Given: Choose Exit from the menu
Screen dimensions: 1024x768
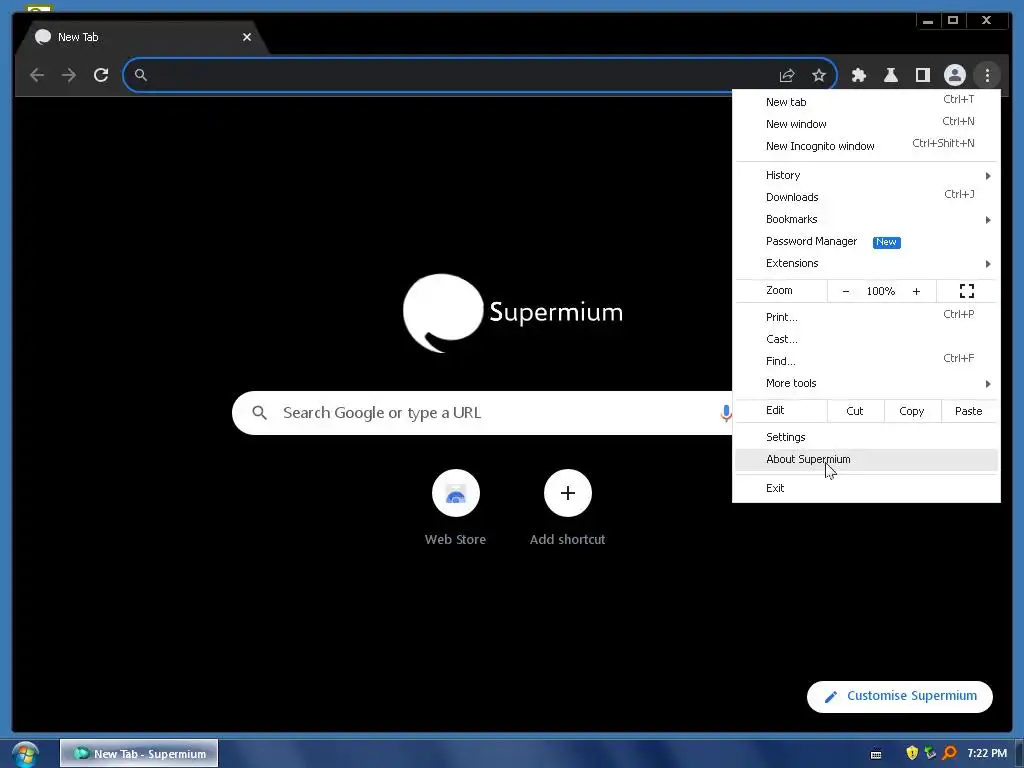Looking at the screenshot, I should pyautogui.click(x=866, y=488).
